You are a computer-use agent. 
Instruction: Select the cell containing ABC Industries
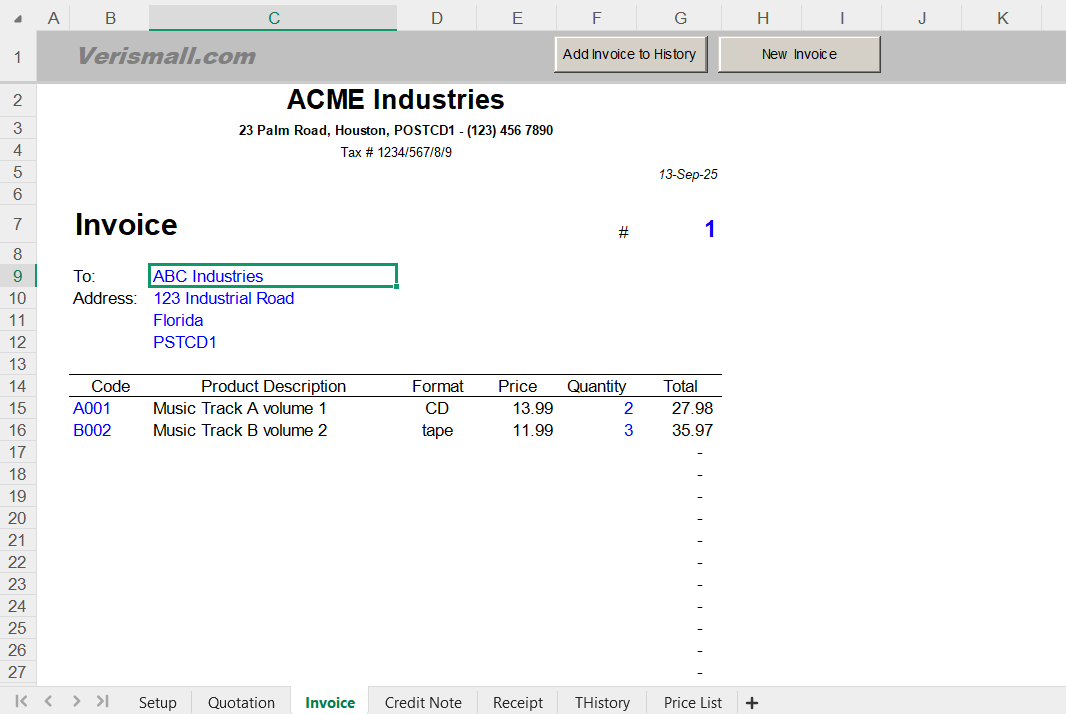click(x=272, y=276)
